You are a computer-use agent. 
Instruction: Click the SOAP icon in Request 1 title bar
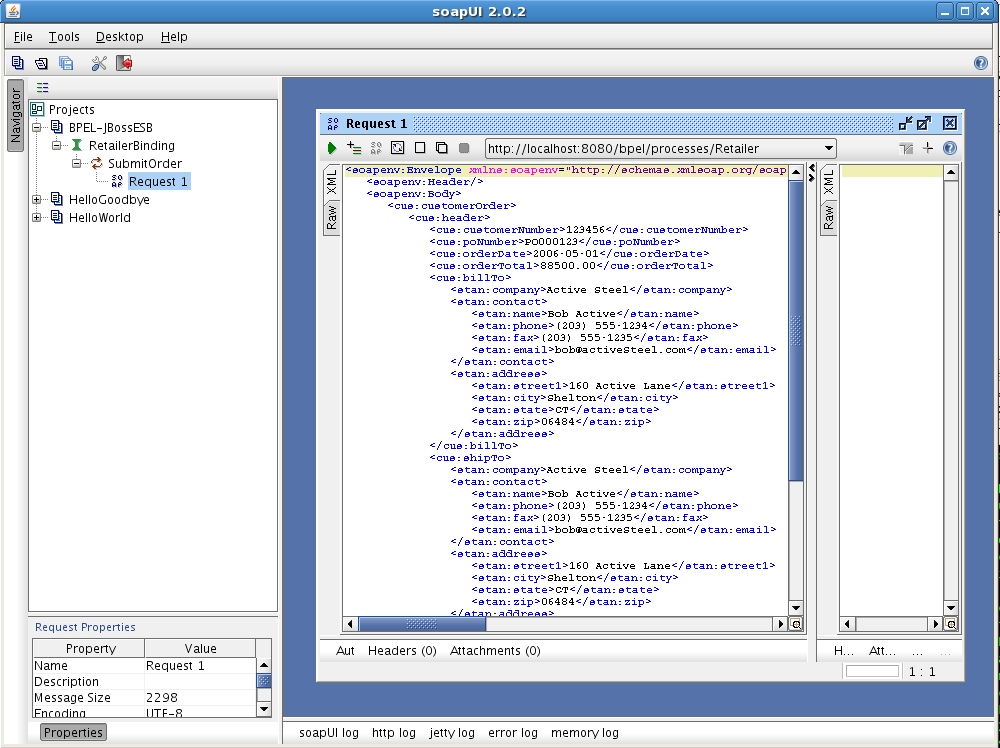coord(333,124)
